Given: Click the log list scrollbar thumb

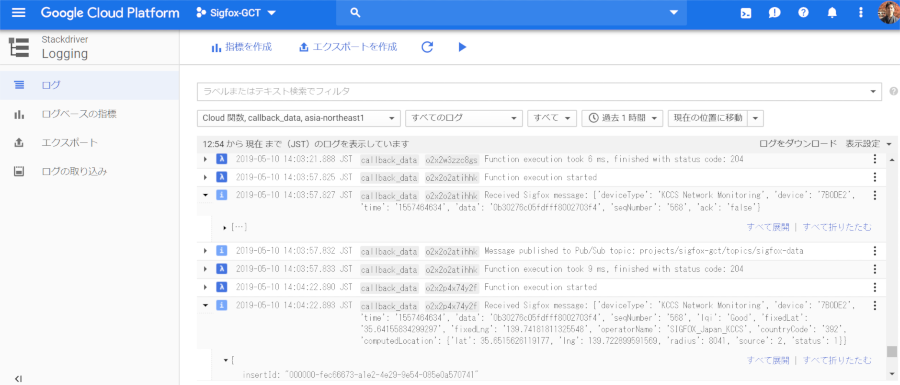Looking at the screenshot, I should pyautogui.click(x=891, y=351).
